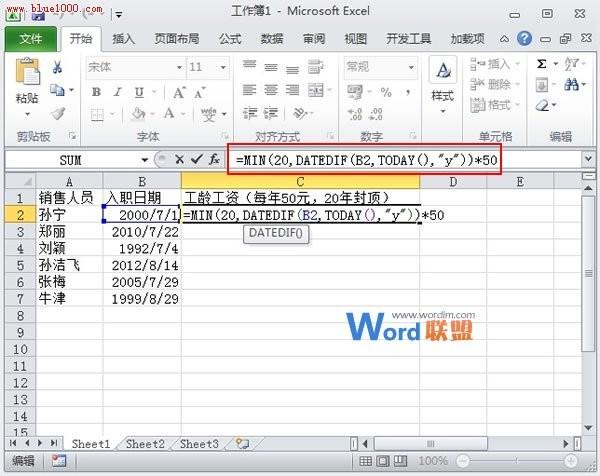Click Sort and Filter icon
Image resolution: width=600 pixels, height=476 pixels.
572,64
